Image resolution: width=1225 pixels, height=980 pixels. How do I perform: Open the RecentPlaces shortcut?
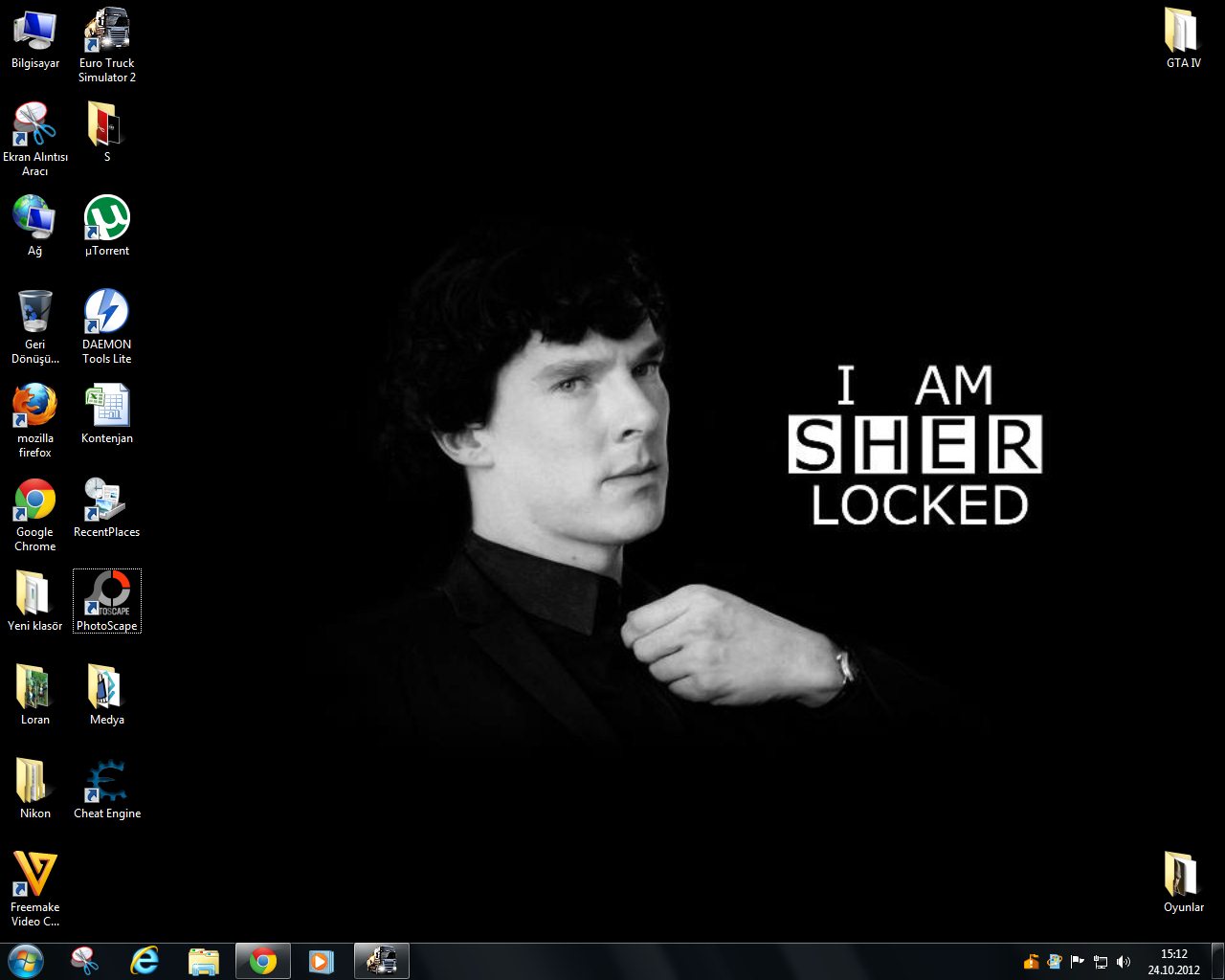(107, 507)
